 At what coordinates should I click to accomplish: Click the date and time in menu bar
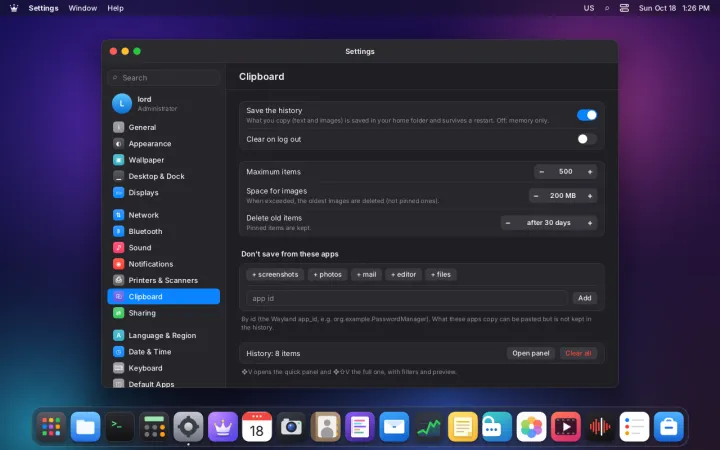(x=674, y=8)
